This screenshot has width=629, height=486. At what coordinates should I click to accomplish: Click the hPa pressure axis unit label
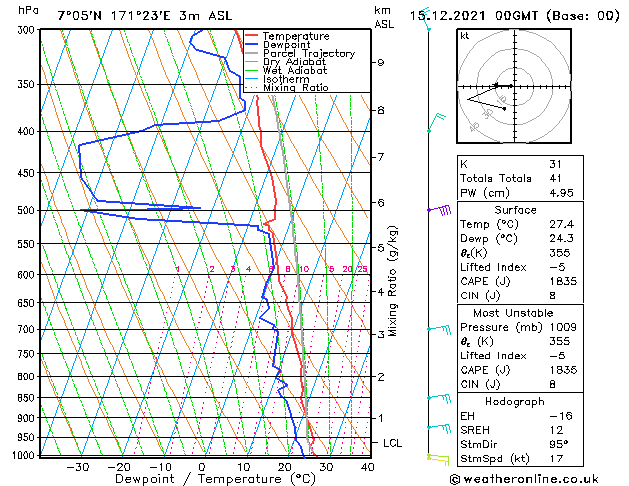tap(28, 10)
